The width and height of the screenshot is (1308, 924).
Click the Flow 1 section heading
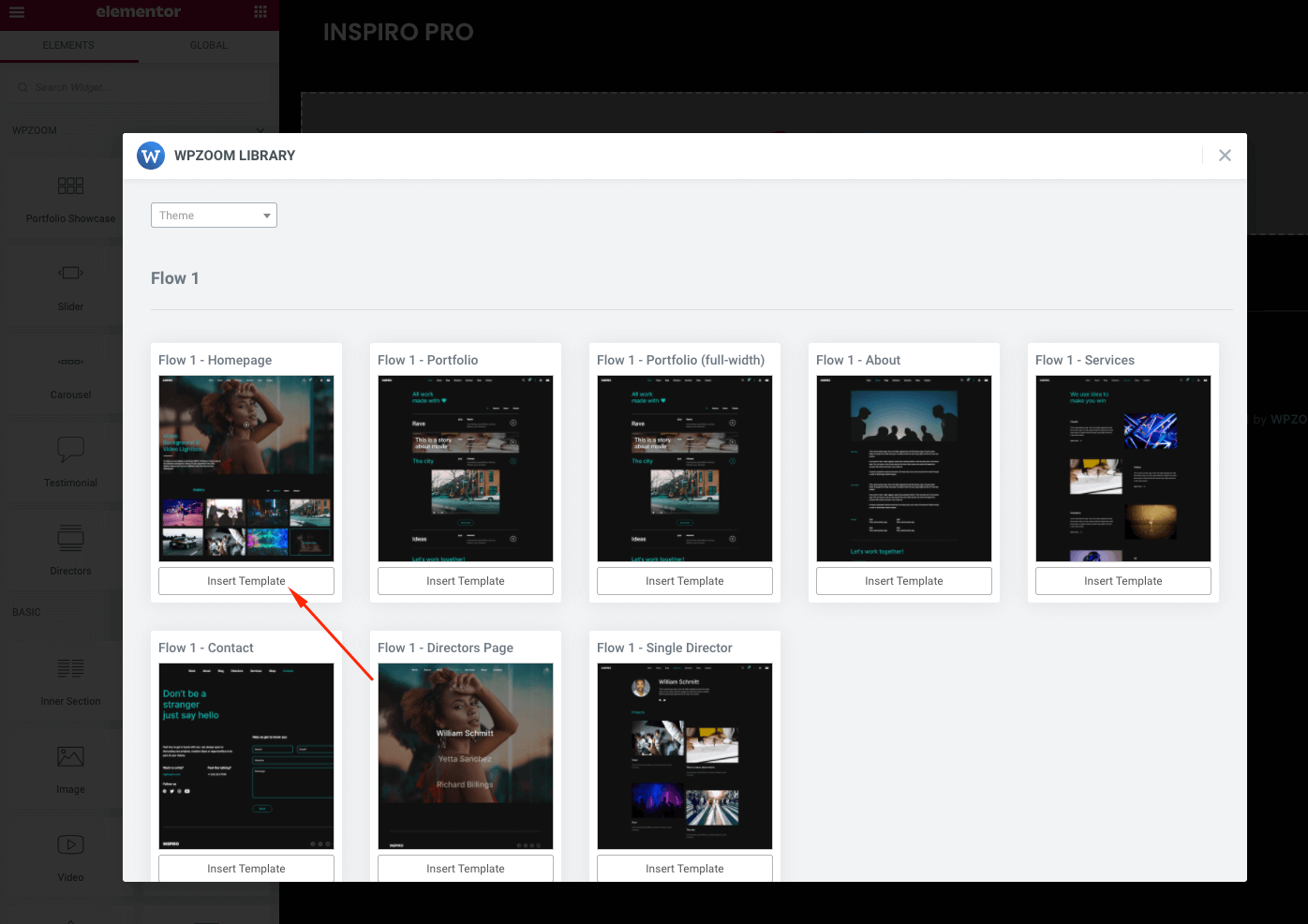point(175,278)
